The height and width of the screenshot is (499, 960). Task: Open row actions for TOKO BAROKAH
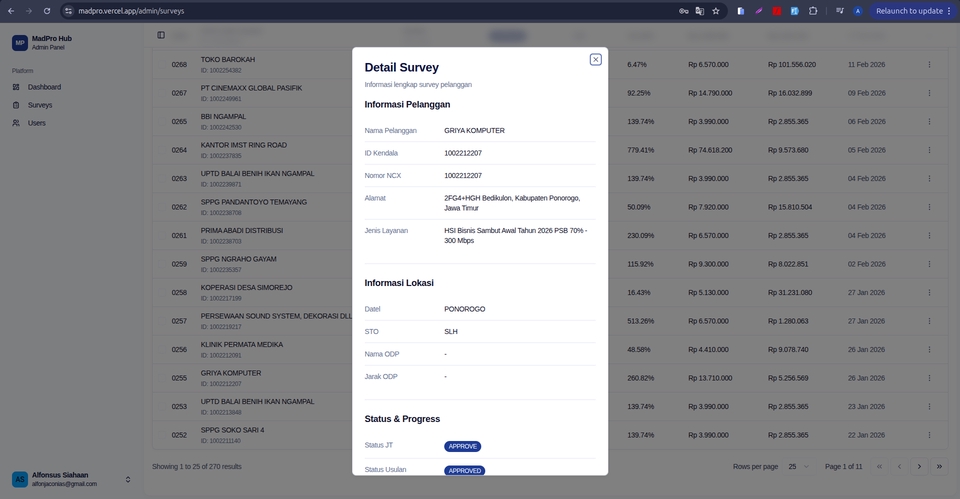click(929, 64)
